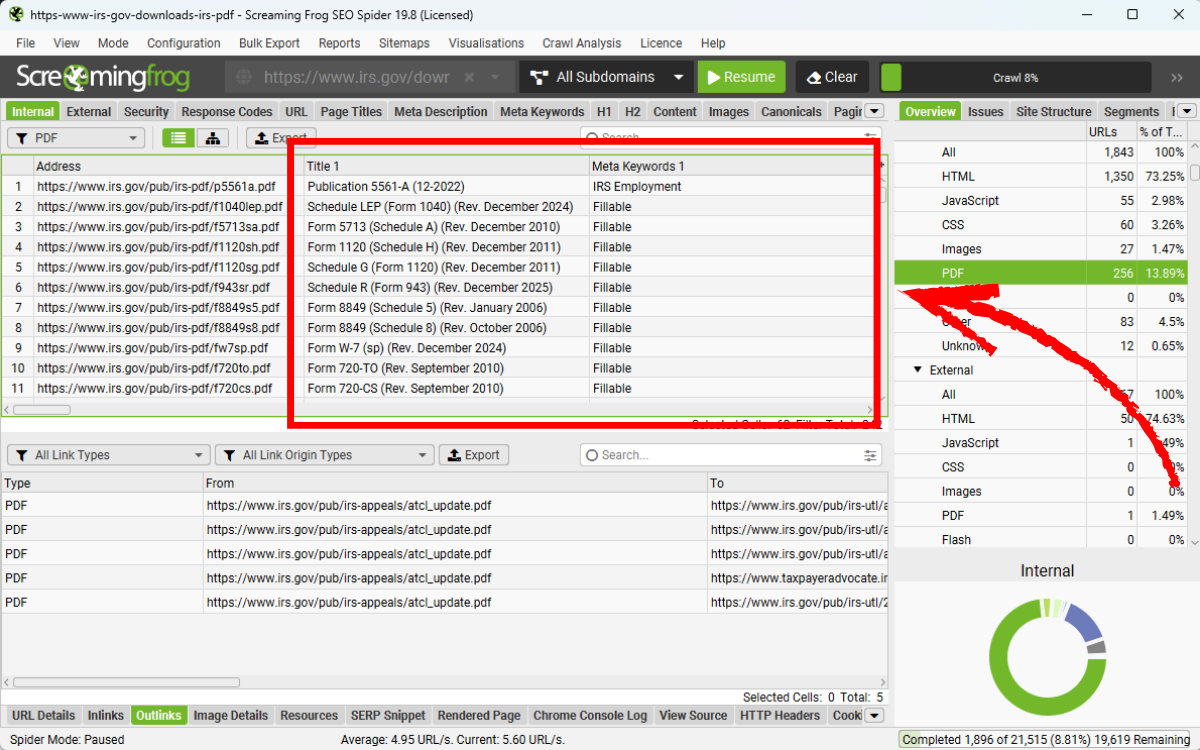Open the PDF filter dropdown

(76, 138)
